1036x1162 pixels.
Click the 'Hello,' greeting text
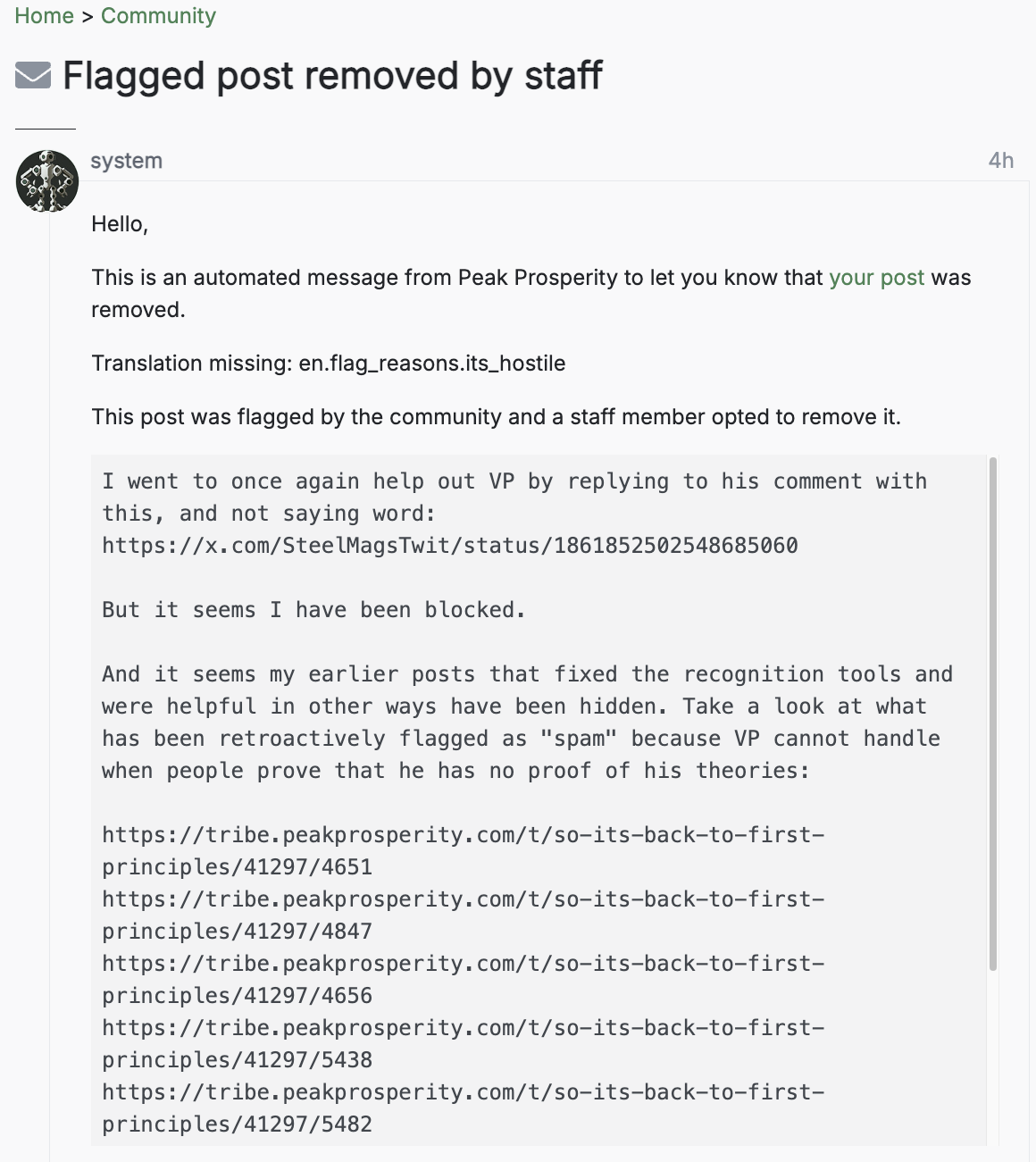tap(120, 224)
